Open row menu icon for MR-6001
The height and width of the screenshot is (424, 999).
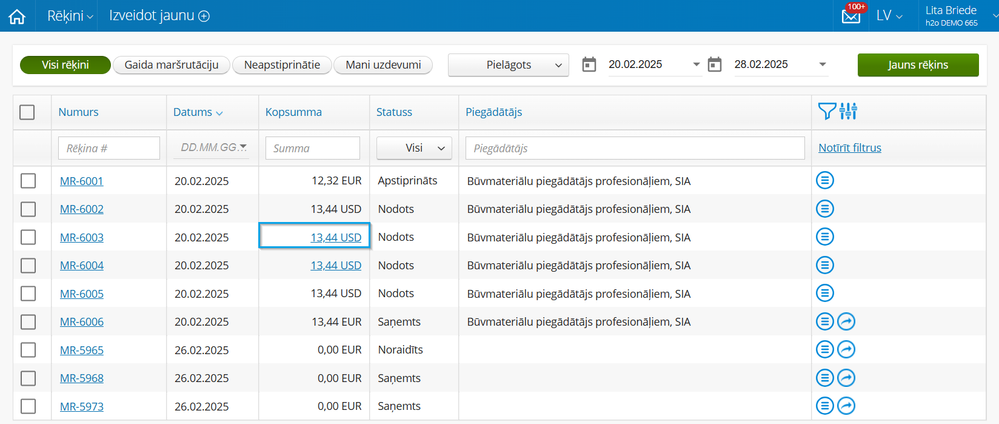[x=825, y=181]
